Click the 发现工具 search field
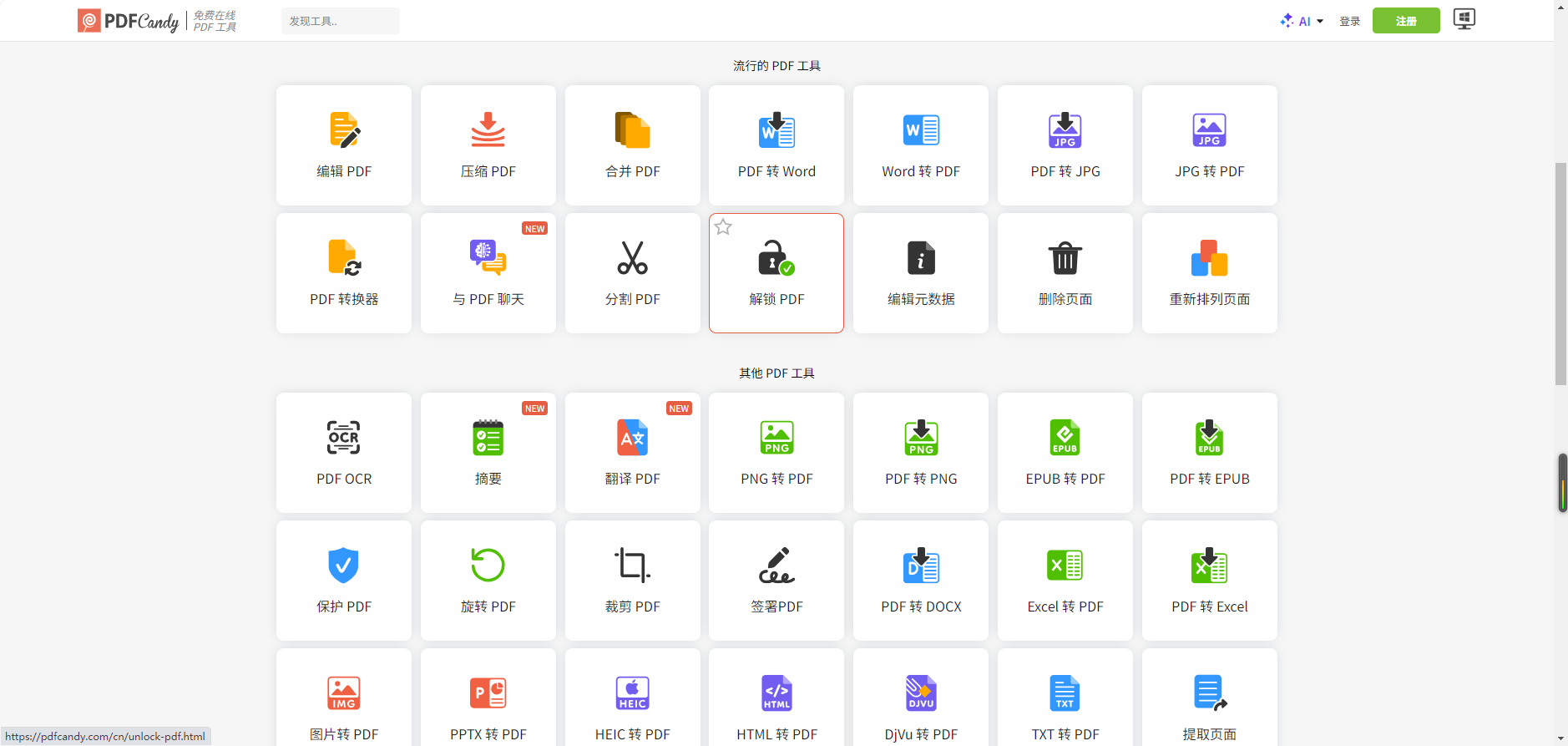This screenshot has width=1568, height=746. [x=341, y=21]
